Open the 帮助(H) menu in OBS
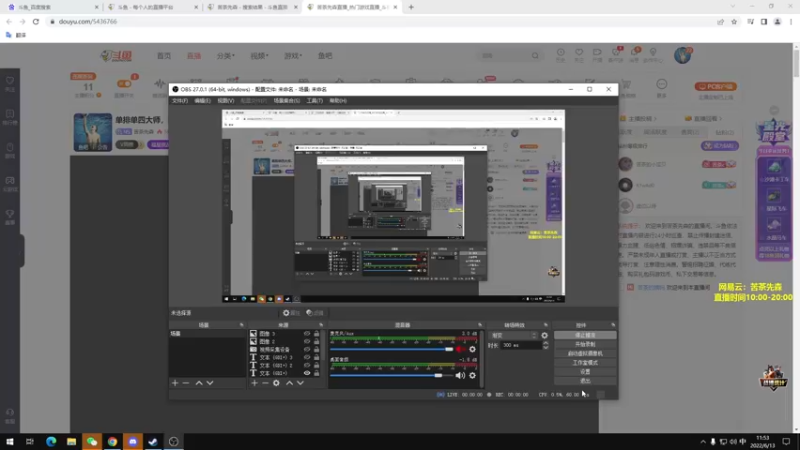 pos(338,101)
